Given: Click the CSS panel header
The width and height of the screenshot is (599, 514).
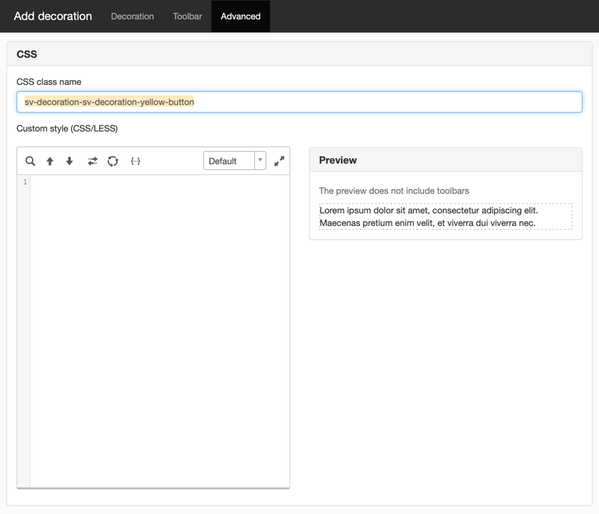Looking at the screenshot, I should coord(299,54).
